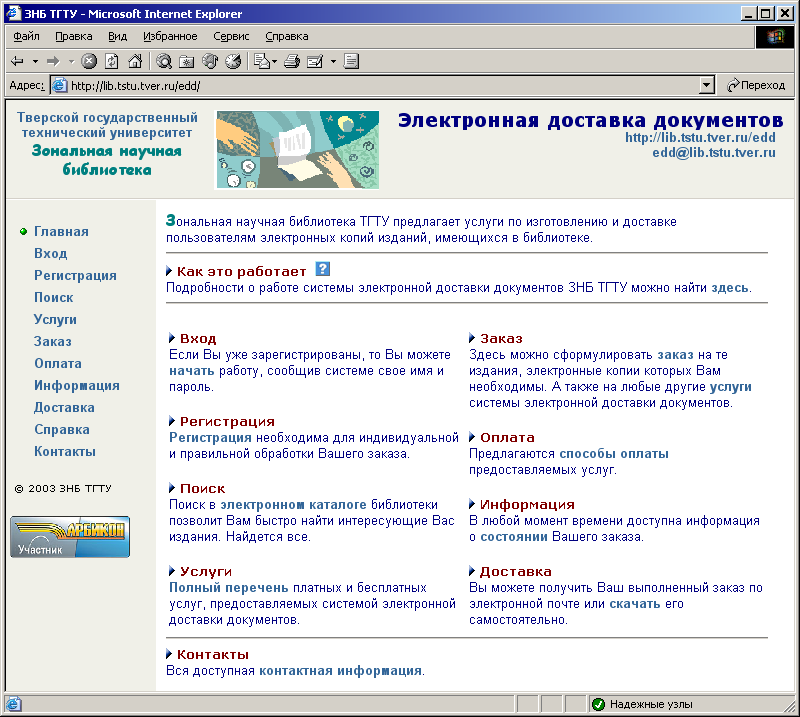Click the Переход go button
This screenshot has width=800, height=717.
756,85
